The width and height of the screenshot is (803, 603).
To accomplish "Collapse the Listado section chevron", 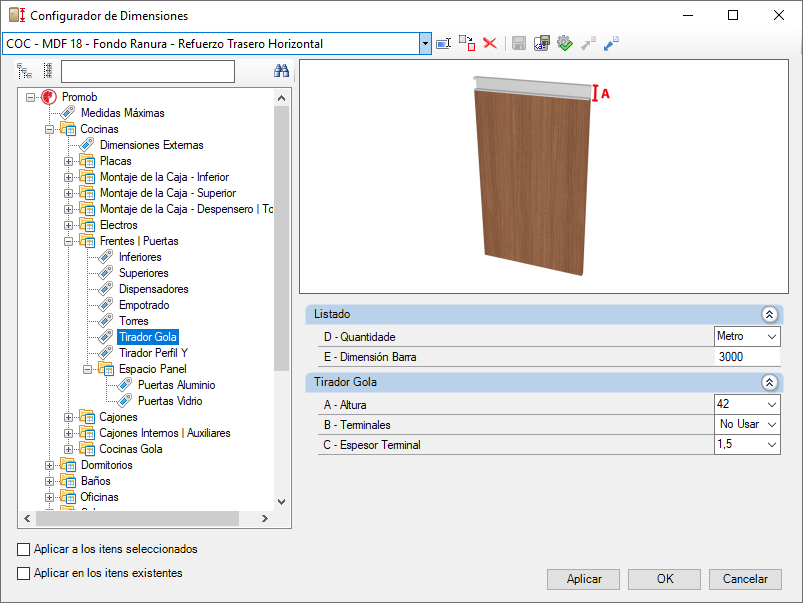I will tap(769, 314).
